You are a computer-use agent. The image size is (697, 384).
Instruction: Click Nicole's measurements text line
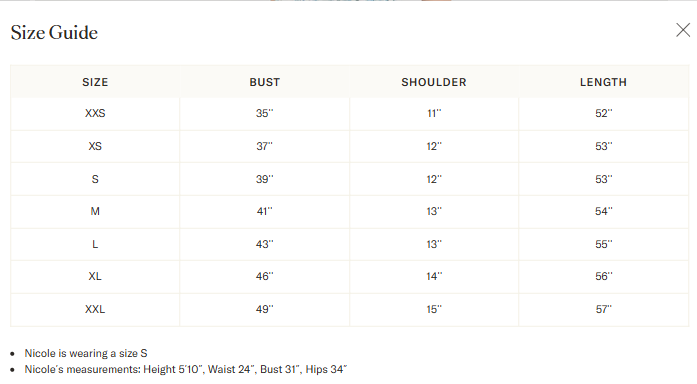tap(186, 369)
